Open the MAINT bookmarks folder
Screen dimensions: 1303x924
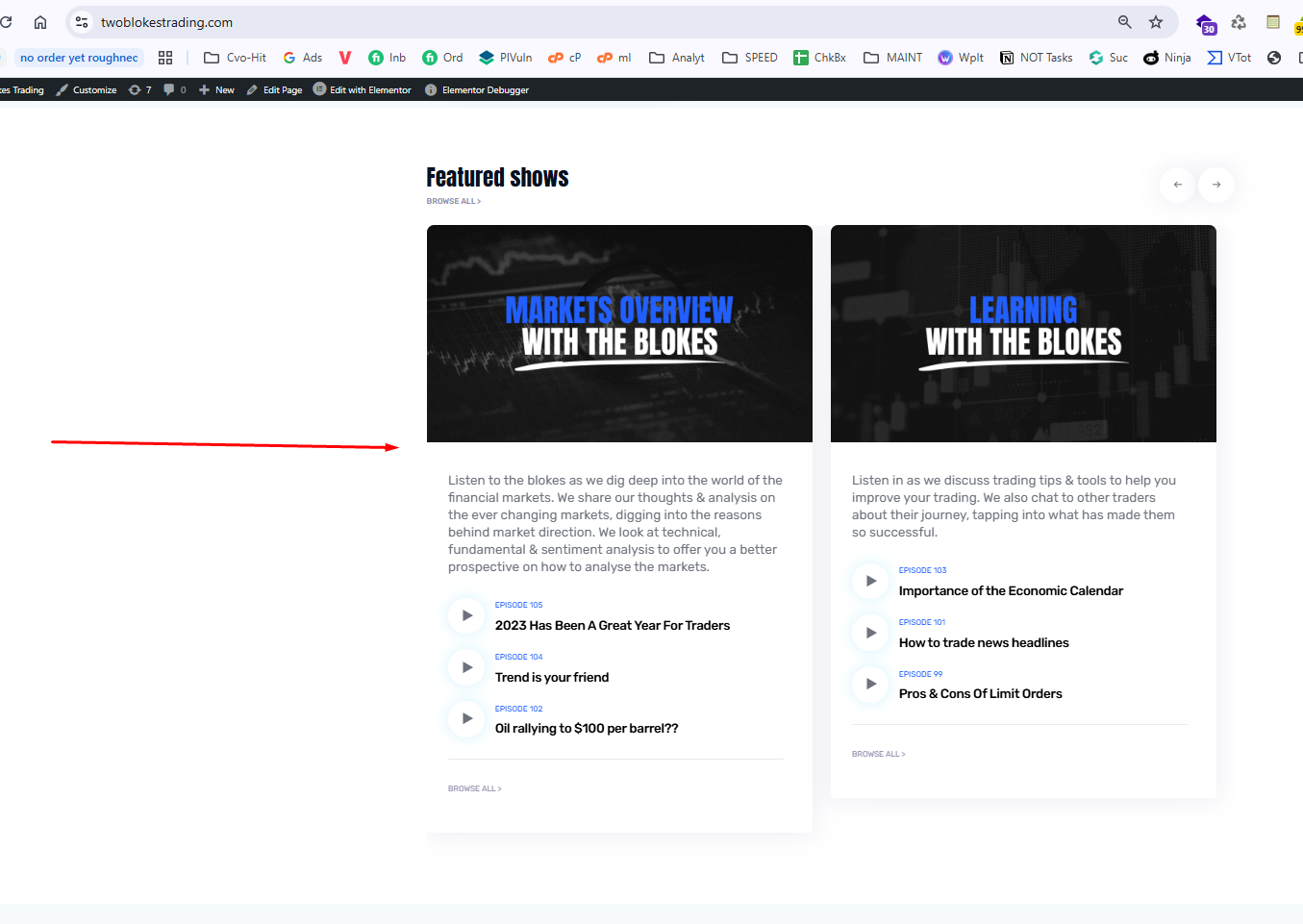point(892,58)
